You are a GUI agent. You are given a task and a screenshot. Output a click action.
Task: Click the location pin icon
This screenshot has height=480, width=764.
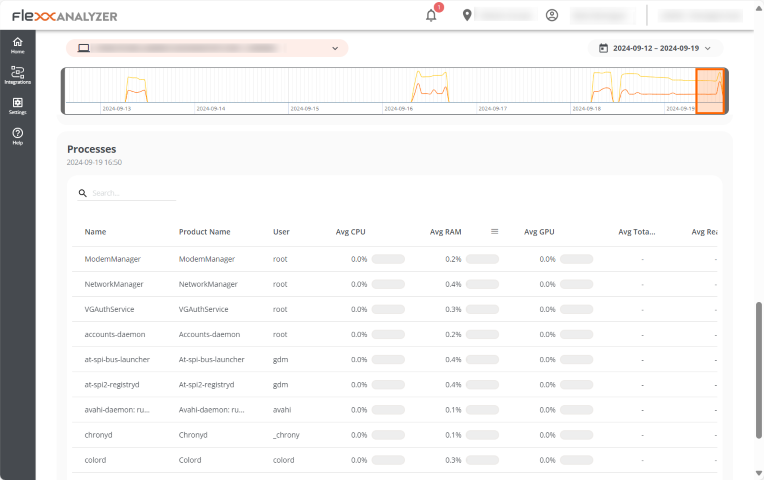[x=467, y=15]
